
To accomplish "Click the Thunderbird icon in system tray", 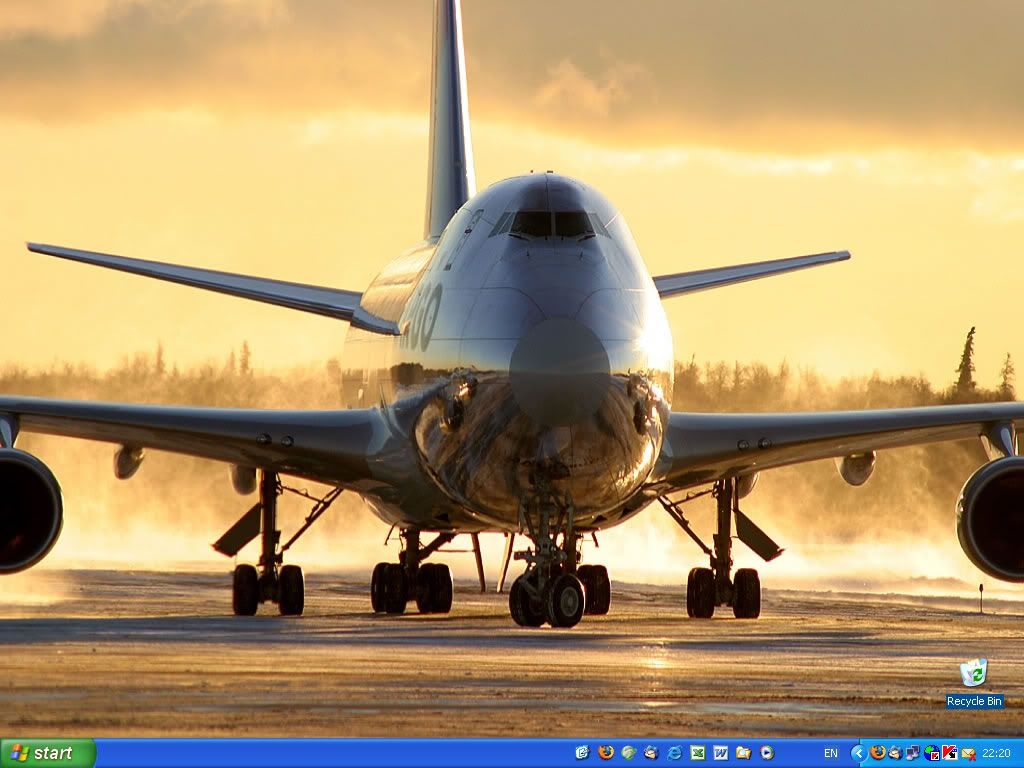I will click(x=895, y=753).
